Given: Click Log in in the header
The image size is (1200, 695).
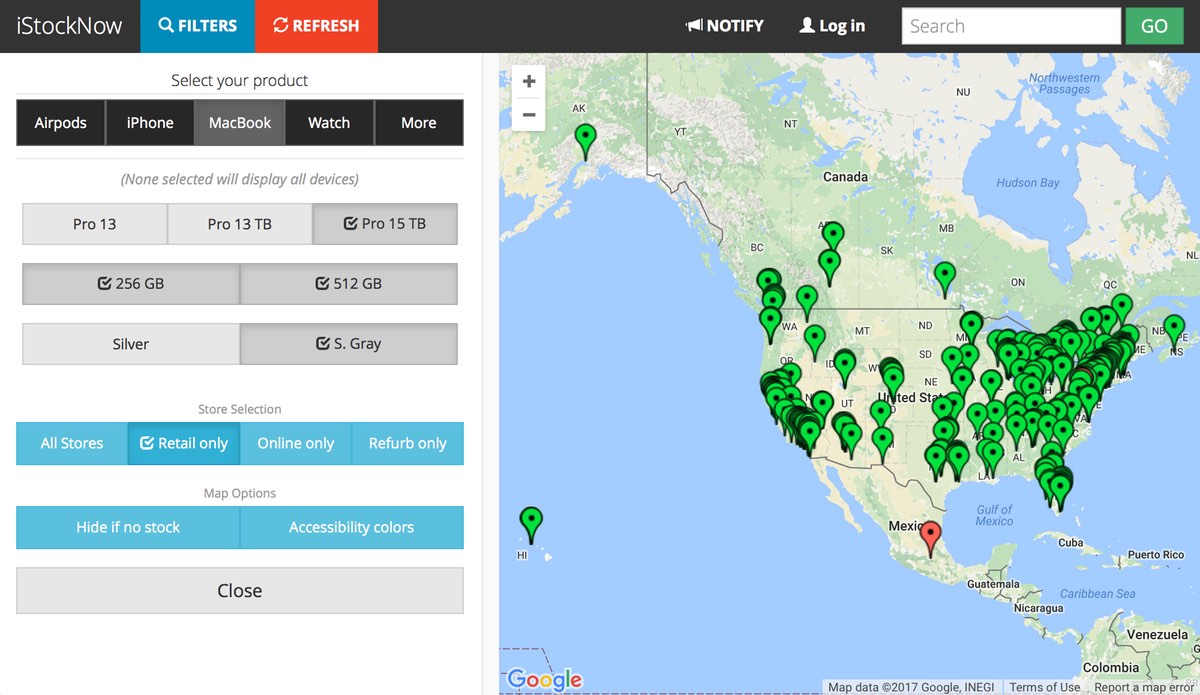Looking at the screenshot, I should (x=832, y=26).
